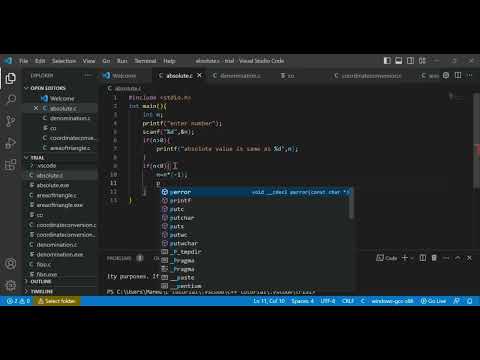Choose perror suggestion

coord(256,192)
